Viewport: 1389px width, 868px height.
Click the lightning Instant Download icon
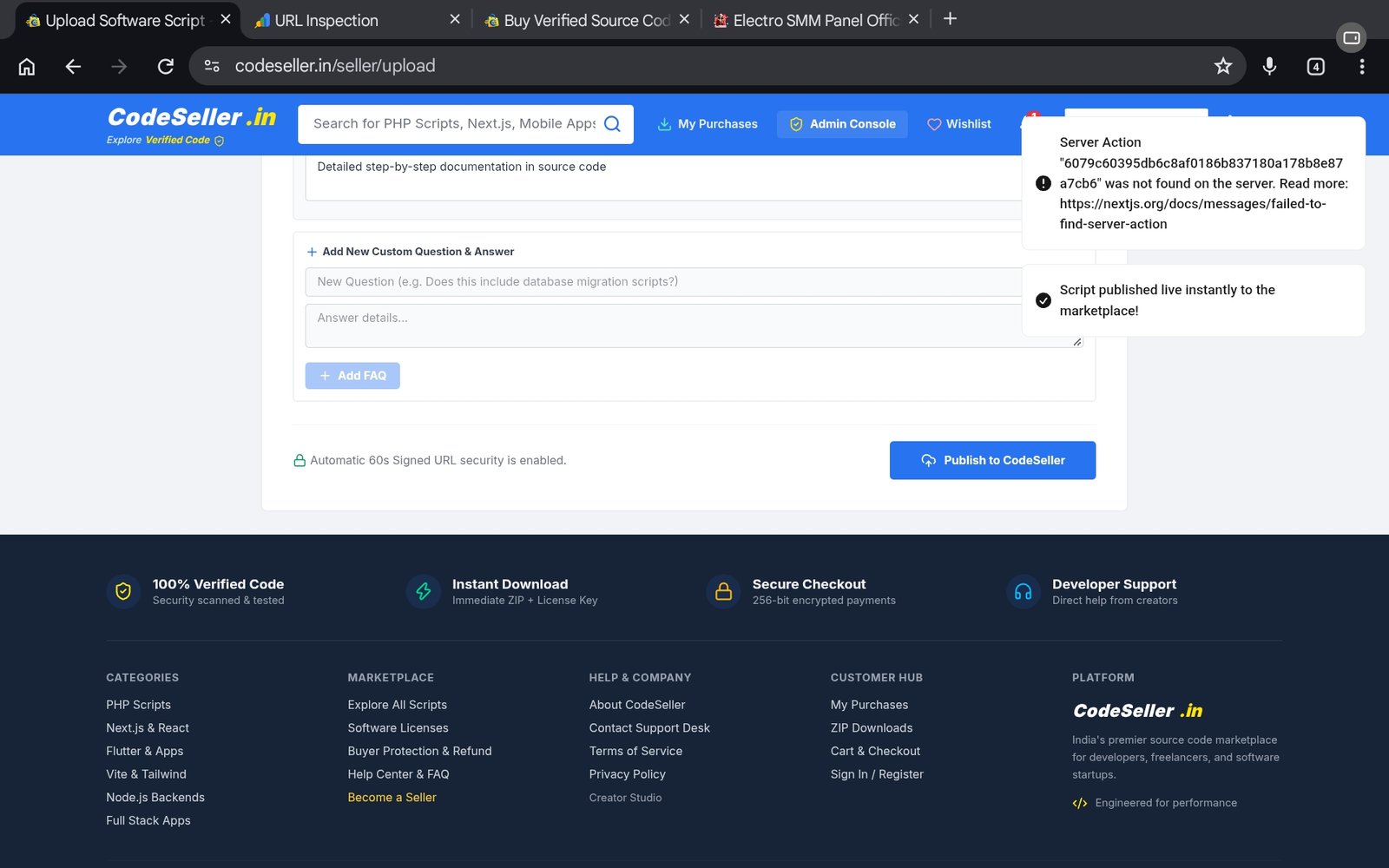point(423,592)
